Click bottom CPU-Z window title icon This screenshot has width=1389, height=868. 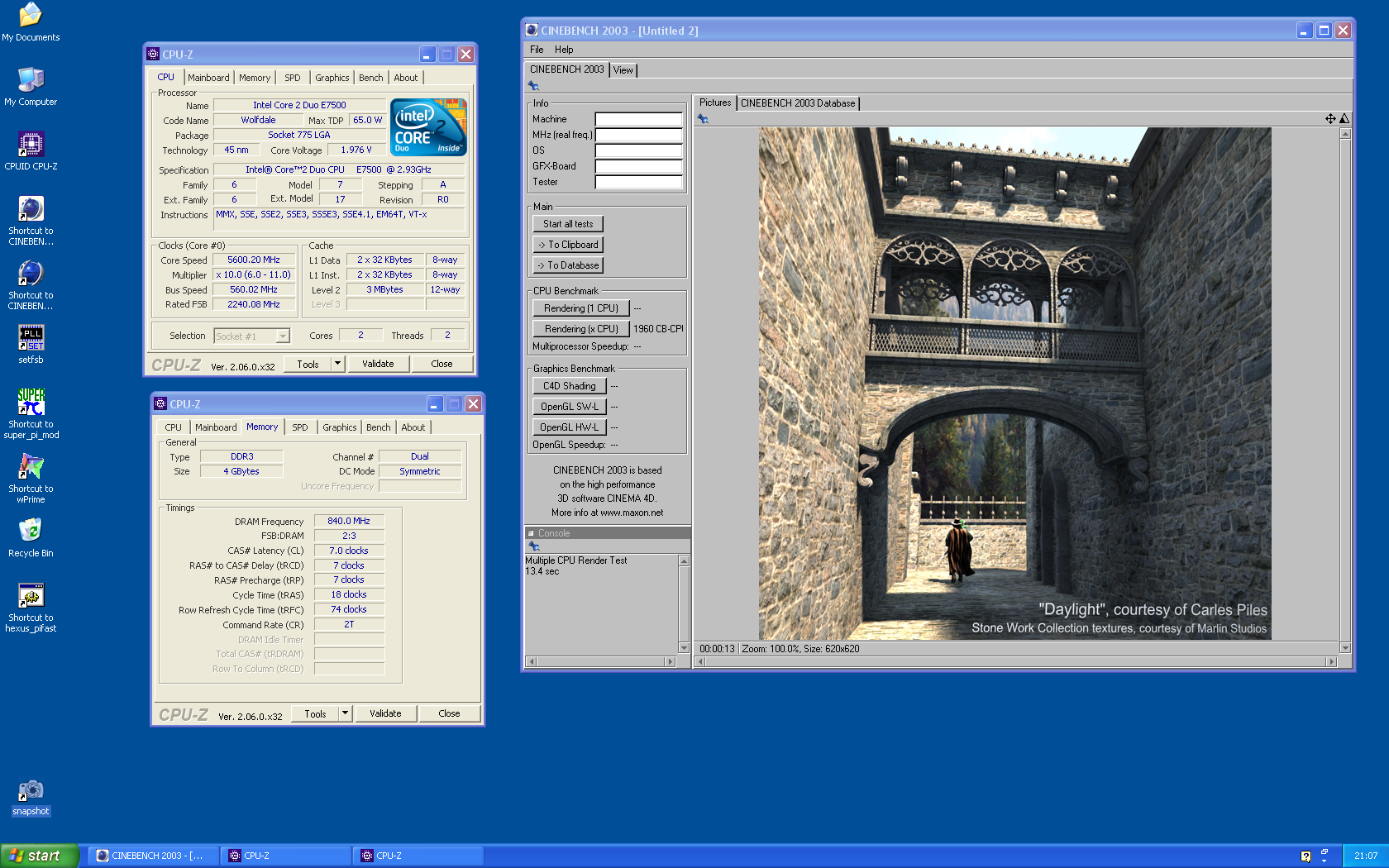click(x=160, y=403)
